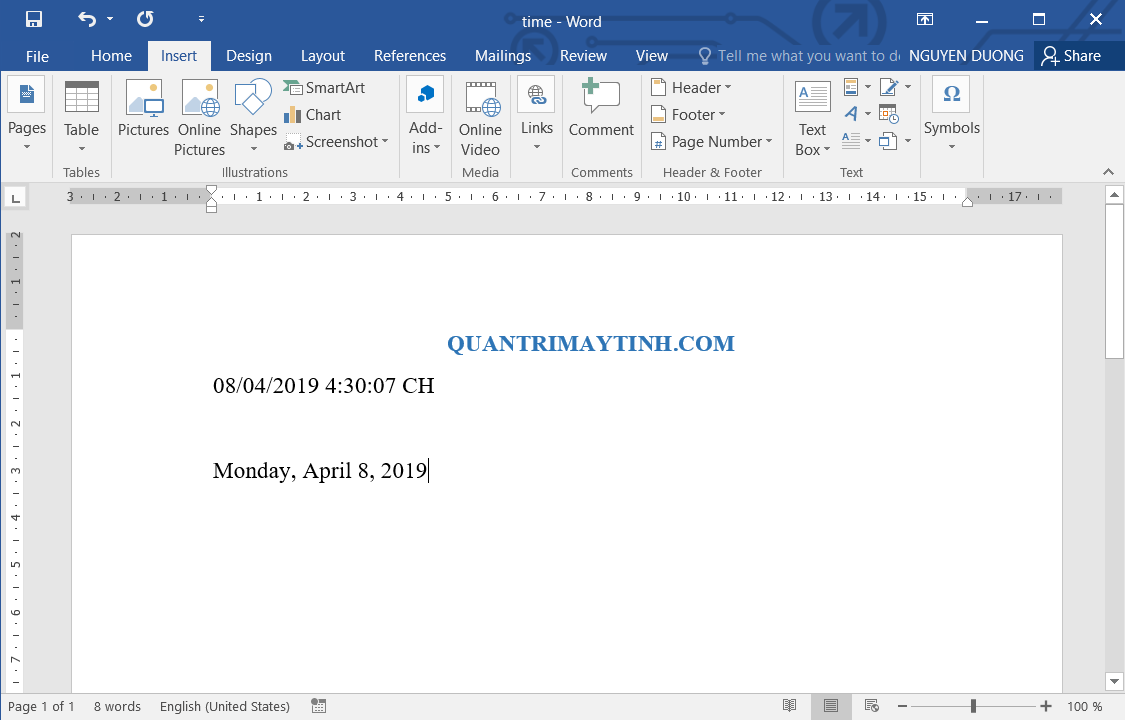Click the zoom slider handle
The width and height of the screenshot is (1125, 720).
pos(973,706)
